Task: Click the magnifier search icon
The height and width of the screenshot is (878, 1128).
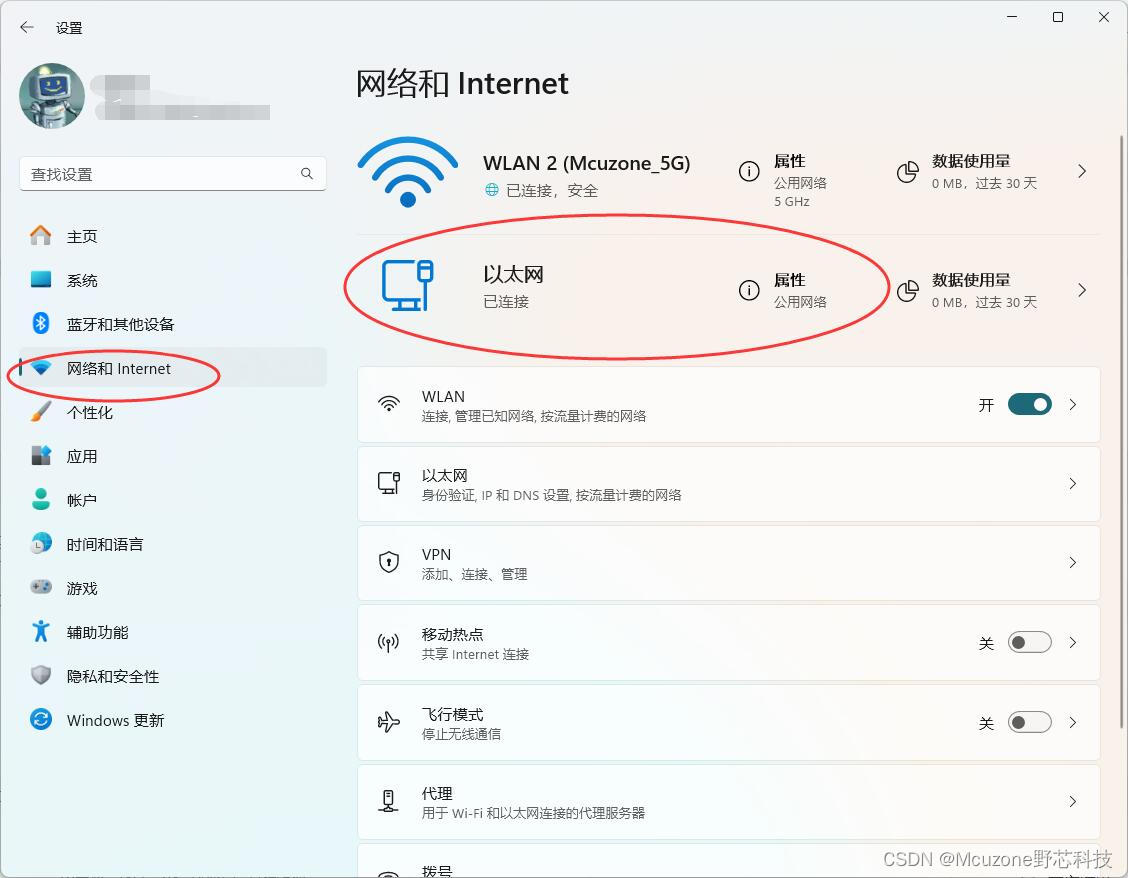Action: pos(306,173)
